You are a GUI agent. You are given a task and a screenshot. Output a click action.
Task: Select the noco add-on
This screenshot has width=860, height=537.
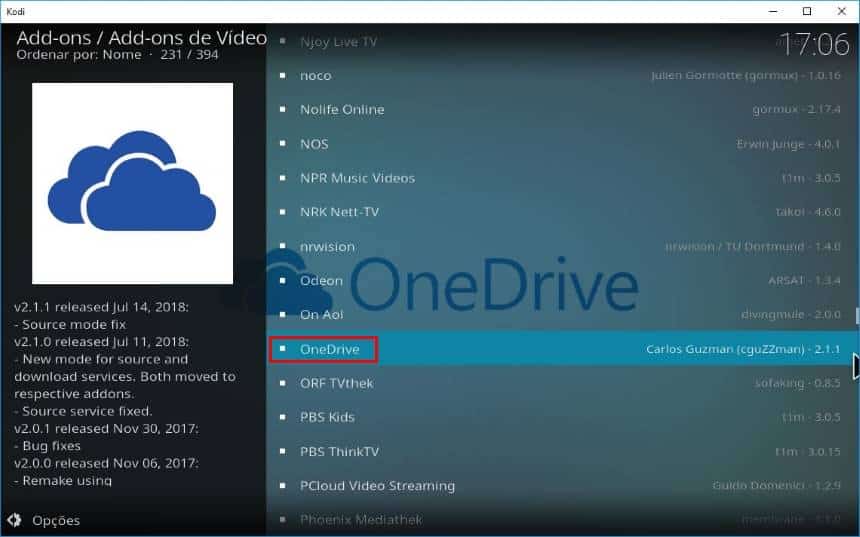(x=563, y=76)
